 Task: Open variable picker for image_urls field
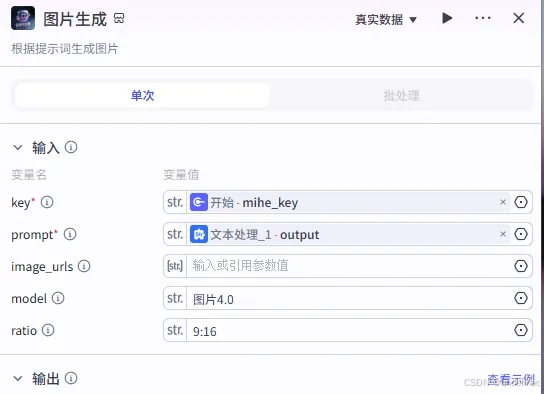(521, 266)
